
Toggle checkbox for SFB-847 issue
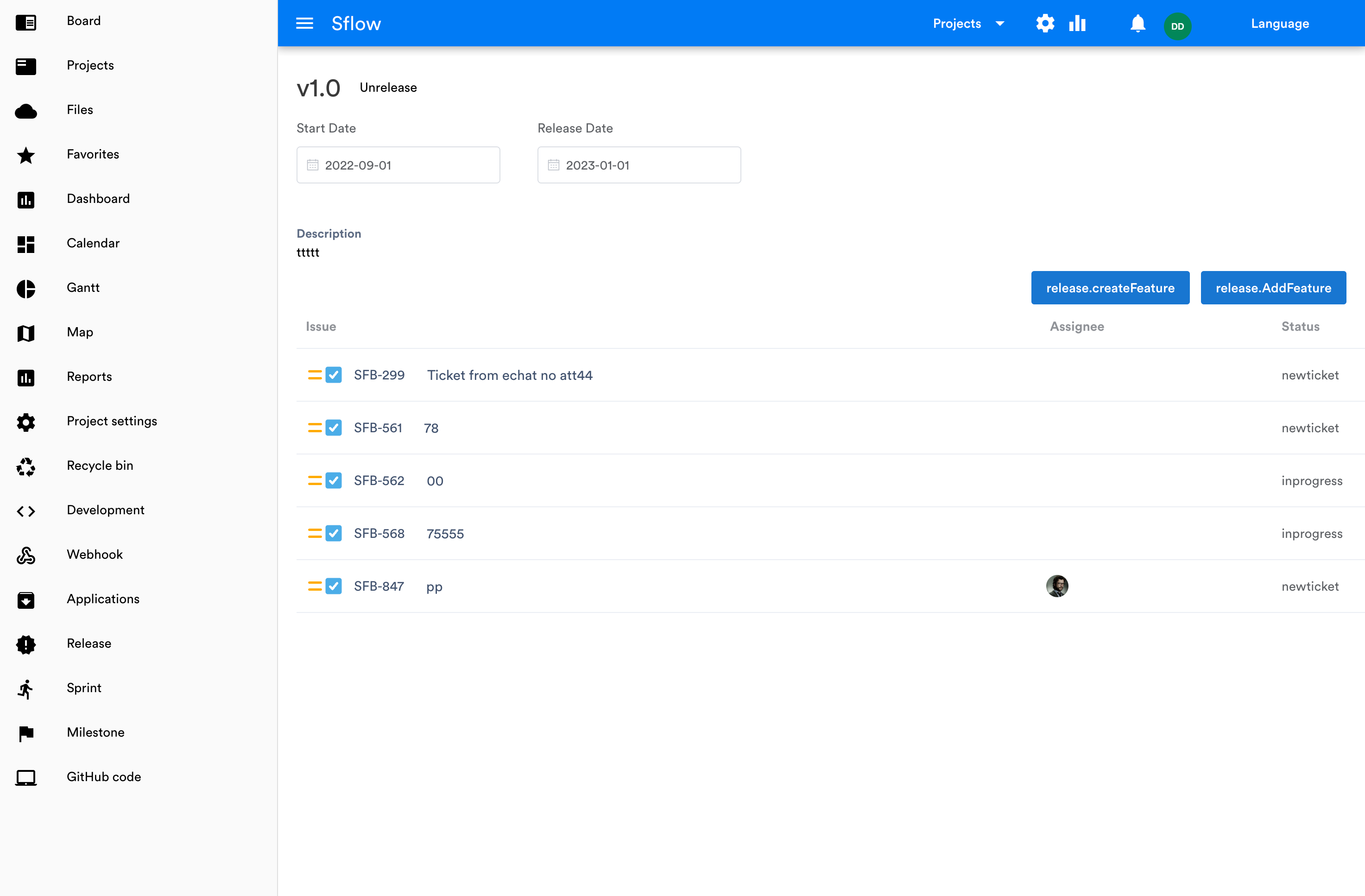pyautogui.click(x=334, y=586)
